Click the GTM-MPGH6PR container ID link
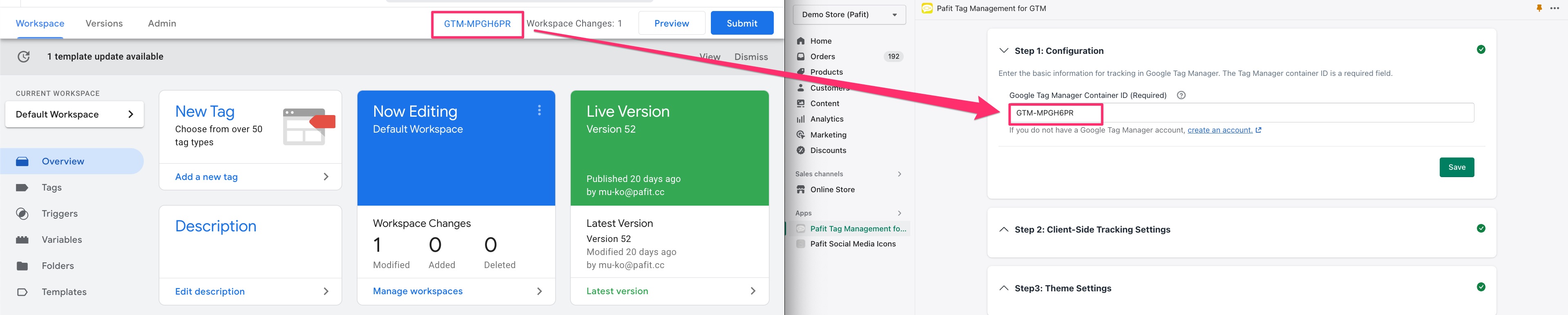Viewport: 1568px width, 315px height. click(x=477, y=24)
